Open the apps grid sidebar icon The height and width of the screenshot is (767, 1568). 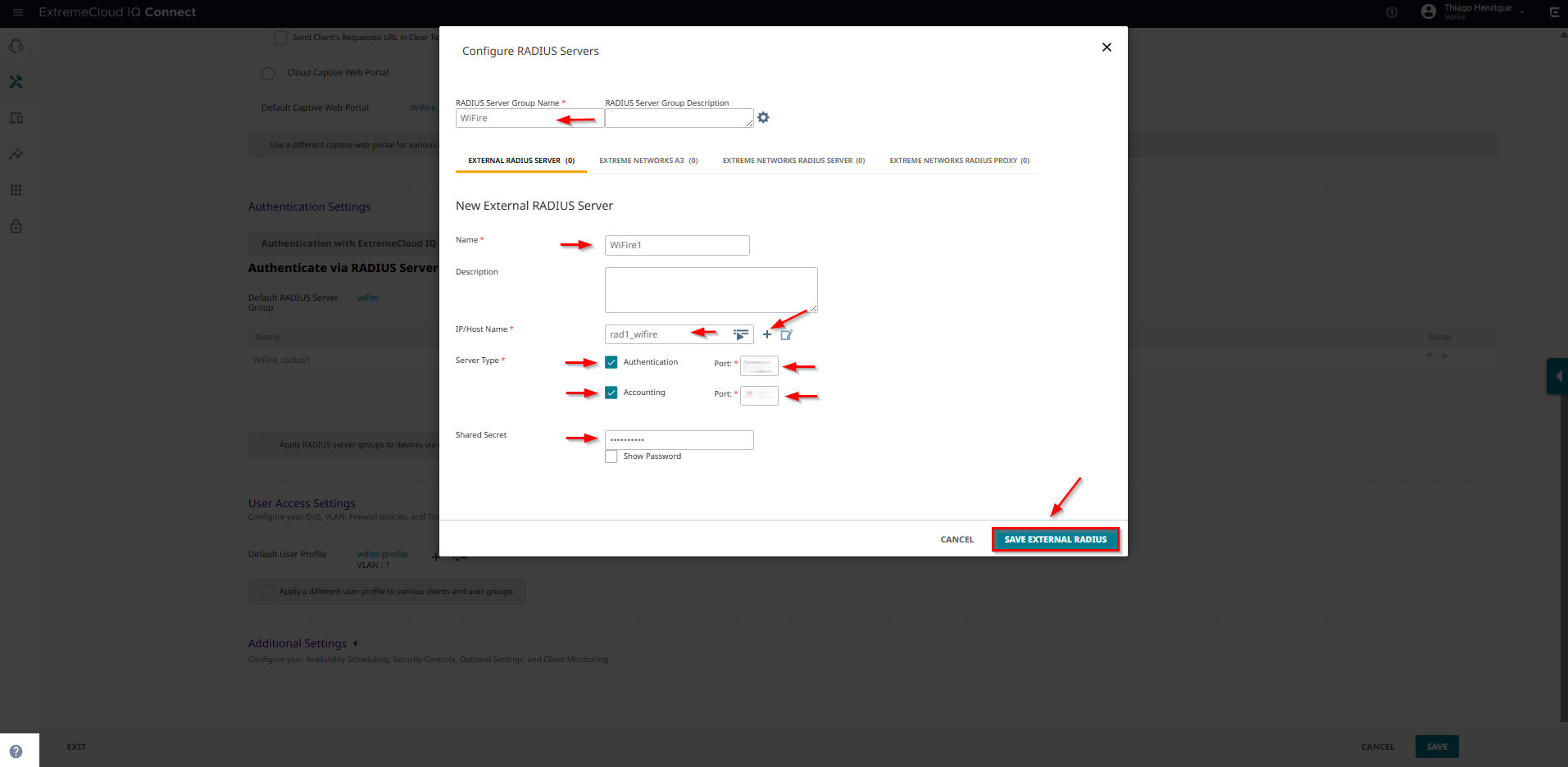[x=16, y=190]
